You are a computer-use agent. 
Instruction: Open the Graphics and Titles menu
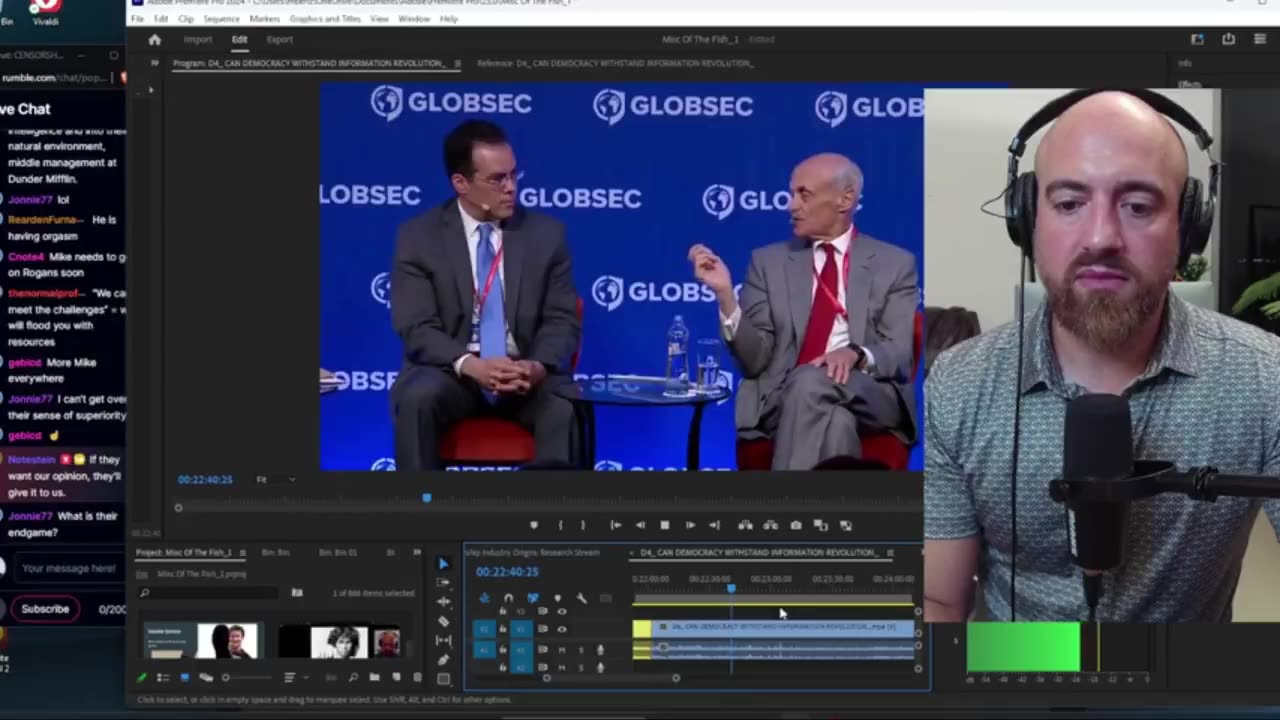coord(325,19)
